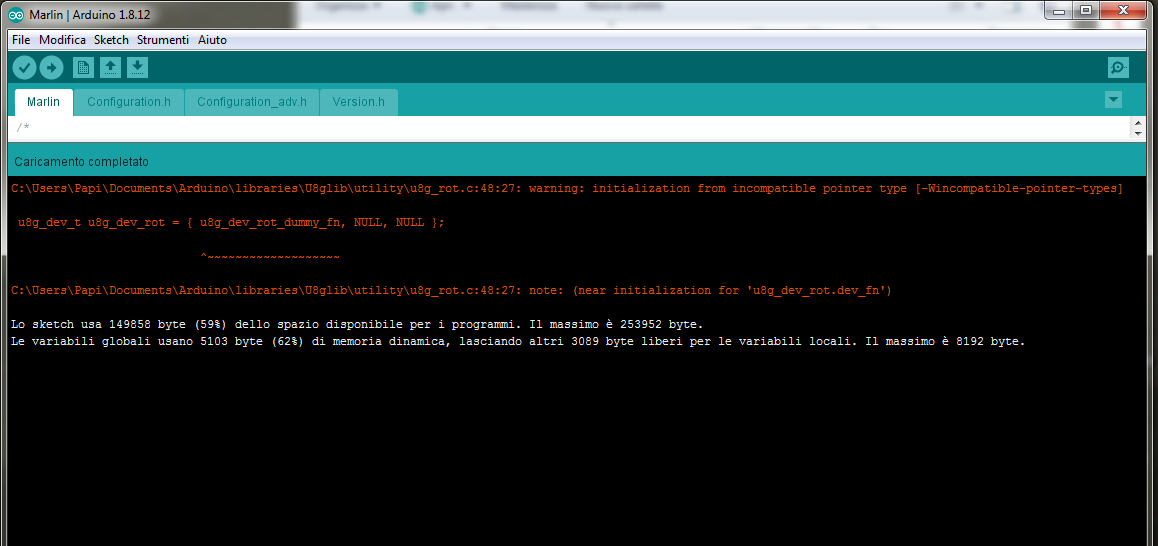The image size is (1158, 546).
Task: Click the Verify sketch checkmark button
Action: coord(24,68)
